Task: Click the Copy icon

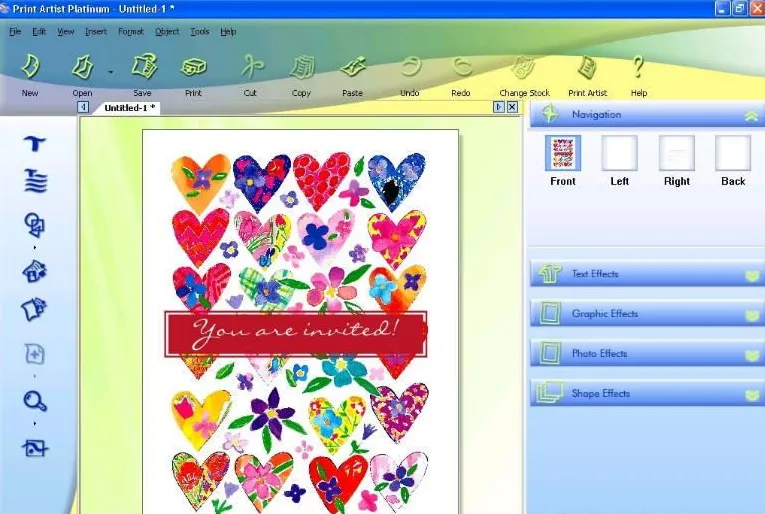Action: point(302,67)
